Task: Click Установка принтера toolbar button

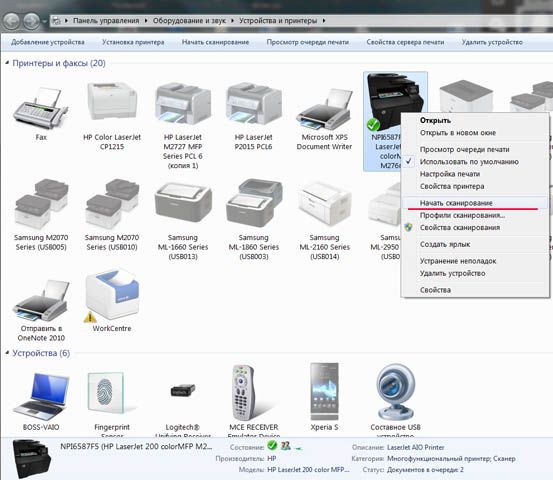Action: click(133, 42)
